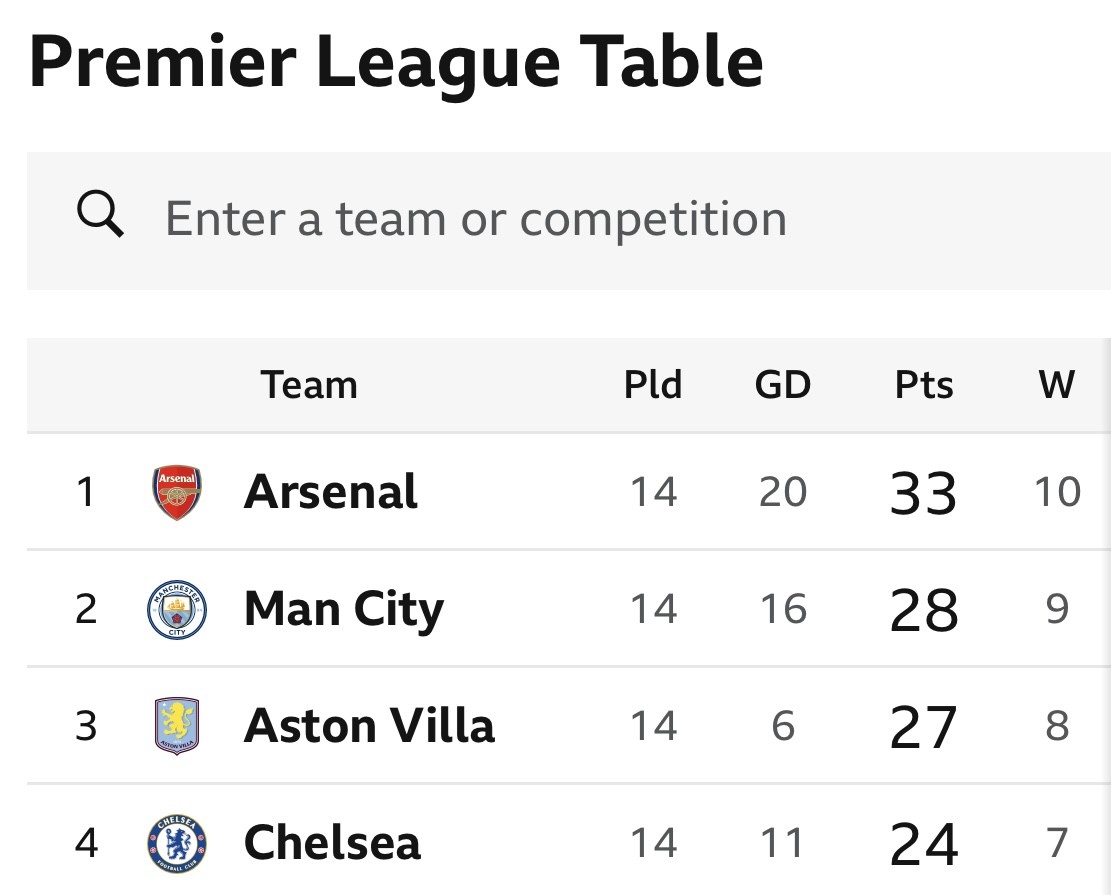Click the Arsenal club crest
The height and width of the screenshot is (895, 1111).
(177, 492)
